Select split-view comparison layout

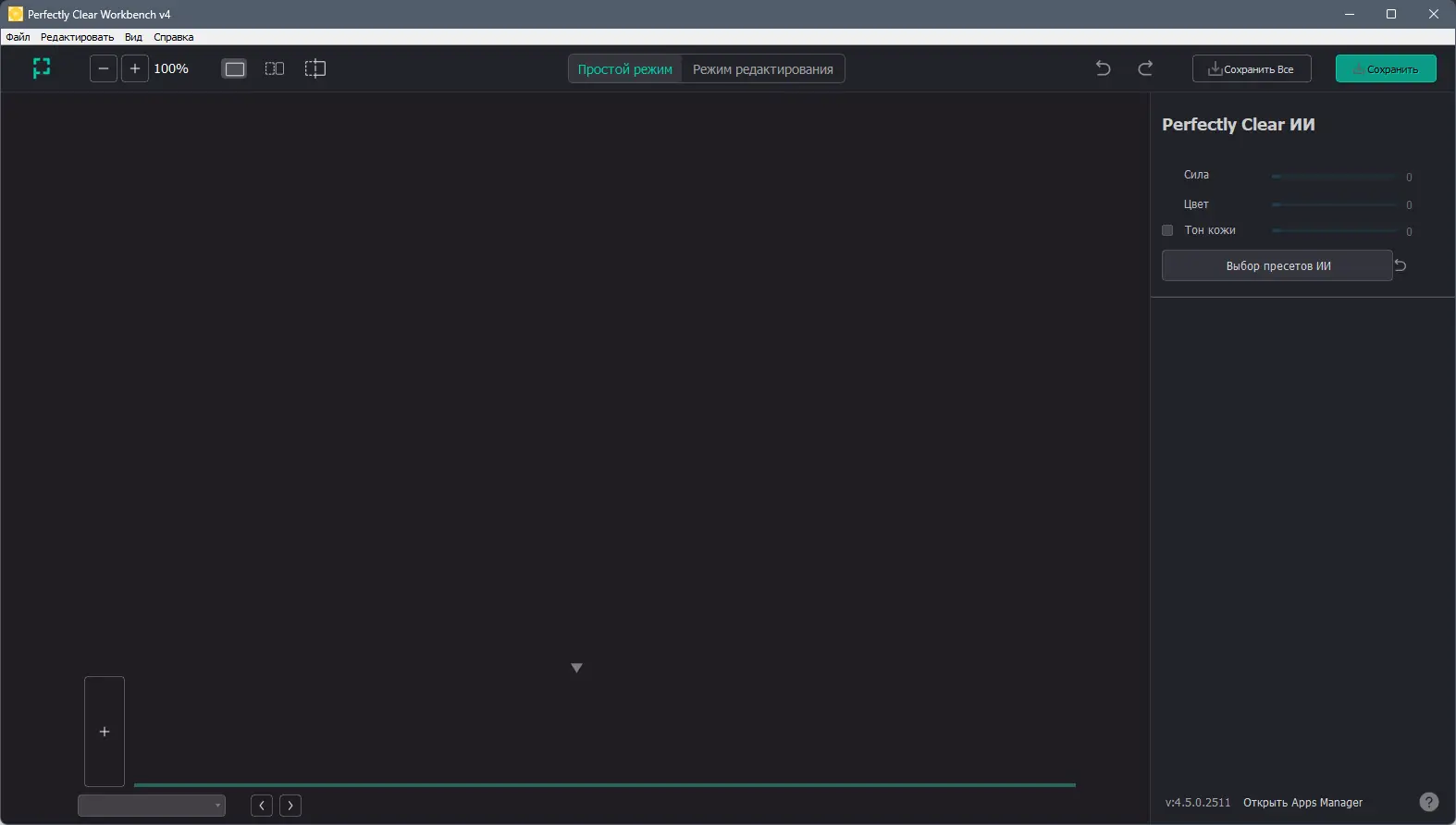coord(315,68)
